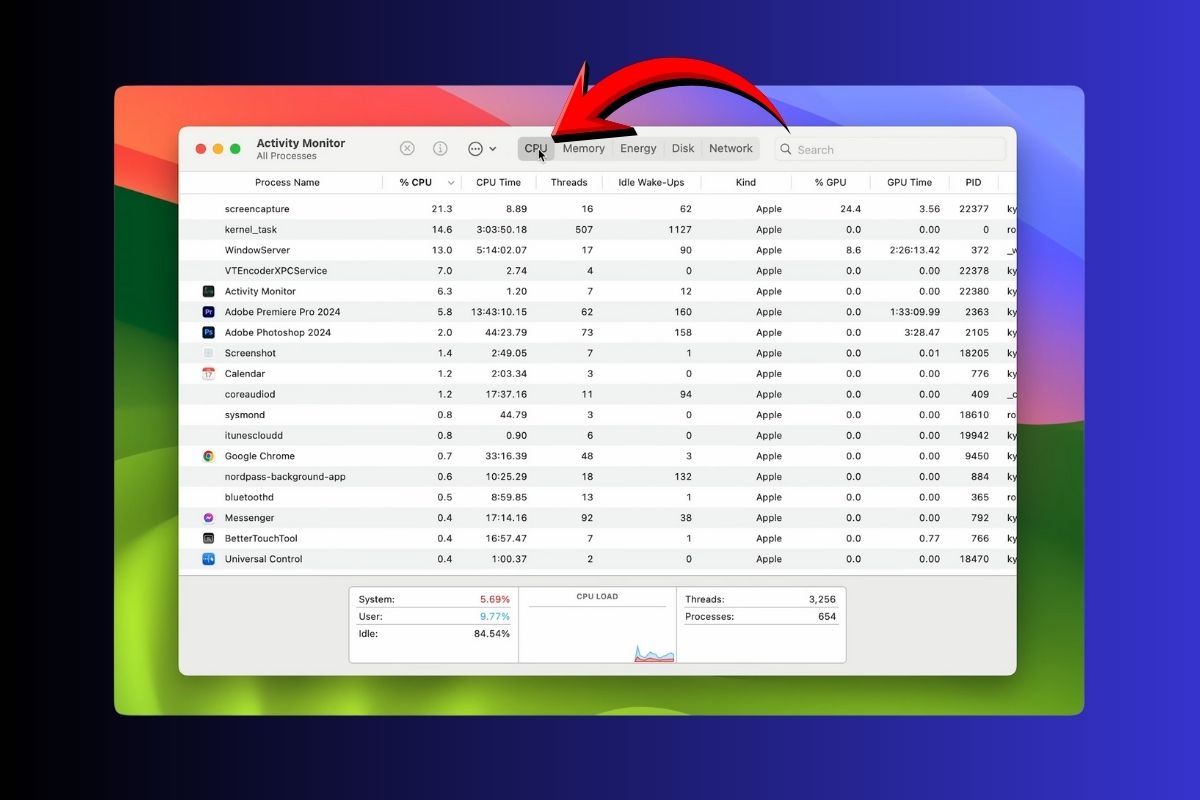Switch to the CPU tab
Image resolution: width=1200 pixels, height=800 pixels.
536,148
